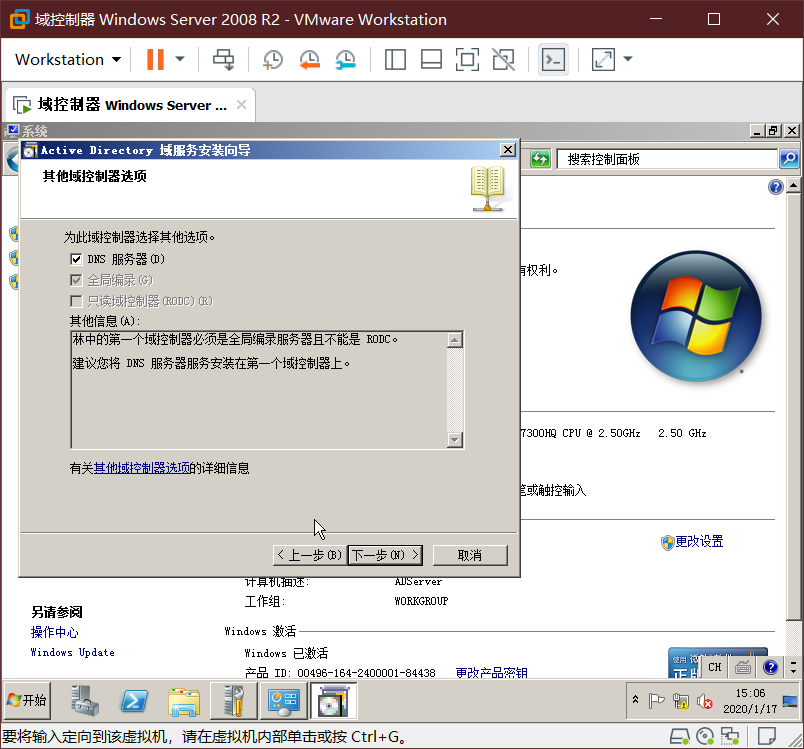Open the 更改产品密钥 link

click(491, 673)
